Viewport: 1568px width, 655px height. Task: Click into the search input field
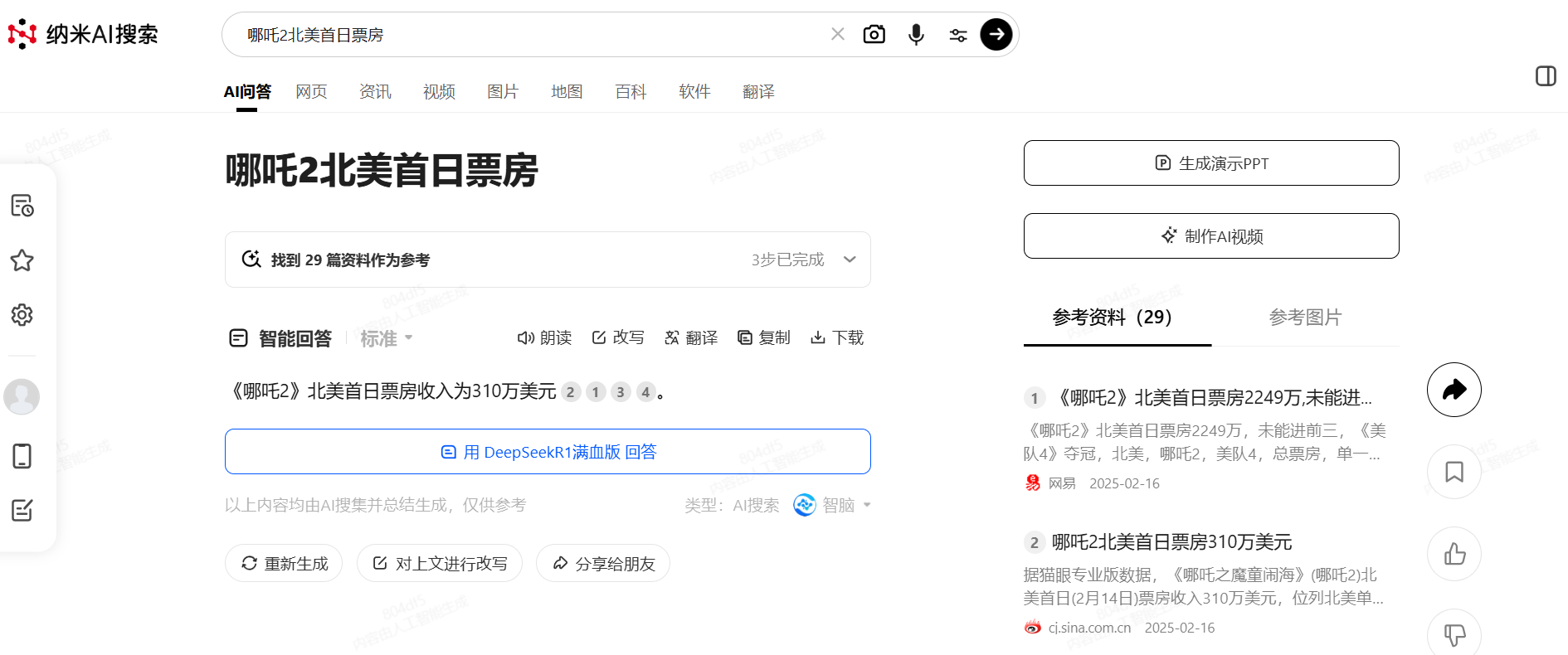(x=531, y=35)
